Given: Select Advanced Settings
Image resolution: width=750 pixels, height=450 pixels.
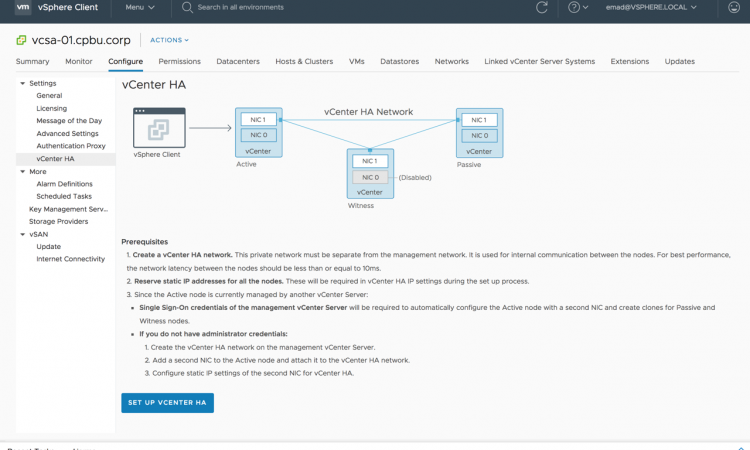Looking at the screenshot, I should [x=67, y=133].
